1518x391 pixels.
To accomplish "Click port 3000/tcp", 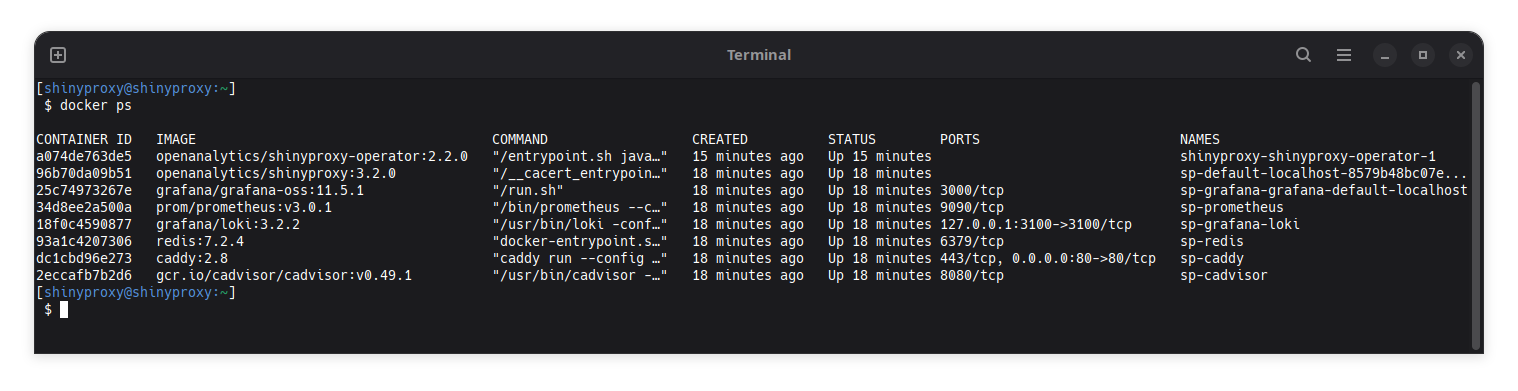I will click(972, 190).
